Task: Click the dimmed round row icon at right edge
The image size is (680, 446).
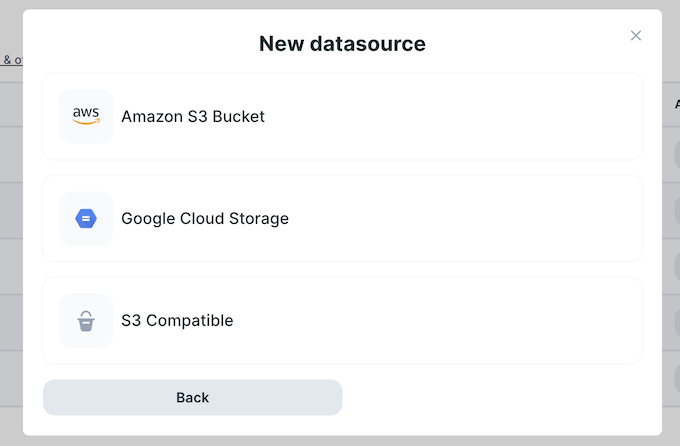Action: point(675,155)
